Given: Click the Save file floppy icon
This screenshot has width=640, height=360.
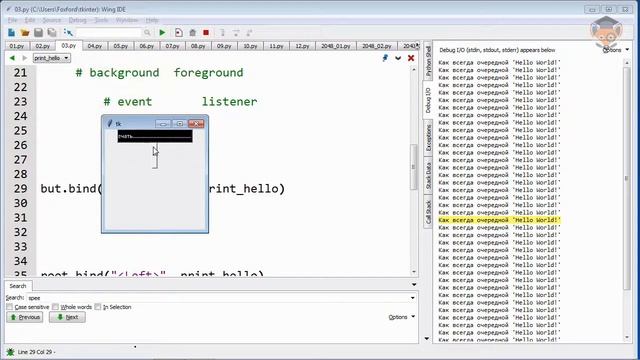Looking at the screenshot, I should tap(38, 33).
